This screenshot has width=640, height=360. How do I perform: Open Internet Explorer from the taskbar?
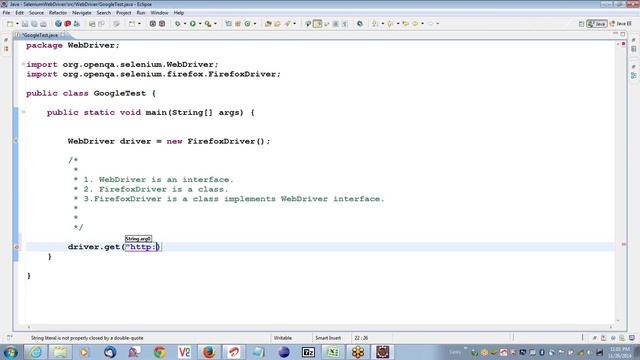[36, 352]
